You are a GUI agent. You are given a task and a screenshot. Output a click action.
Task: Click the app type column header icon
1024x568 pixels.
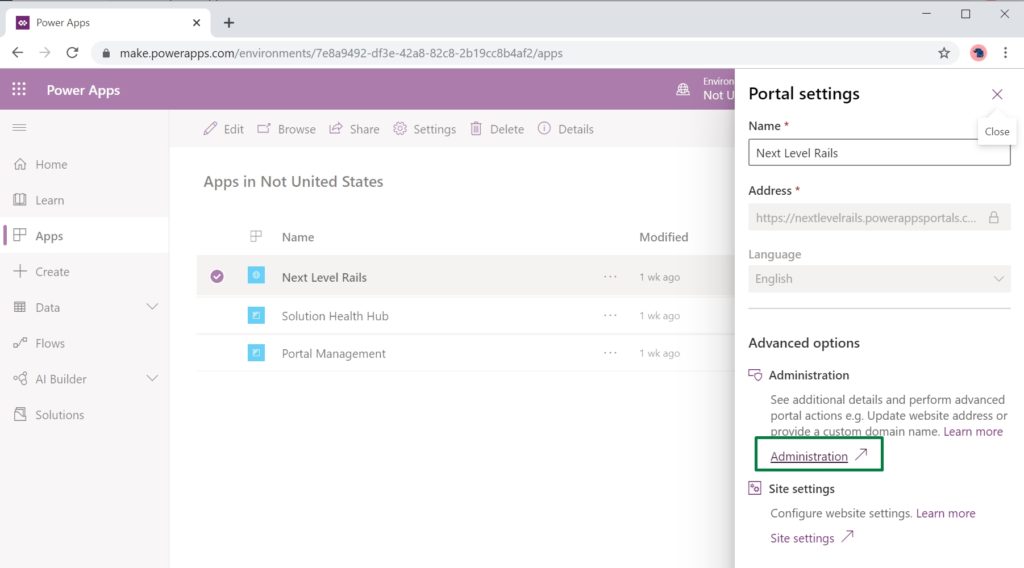(x=256, y=236)
